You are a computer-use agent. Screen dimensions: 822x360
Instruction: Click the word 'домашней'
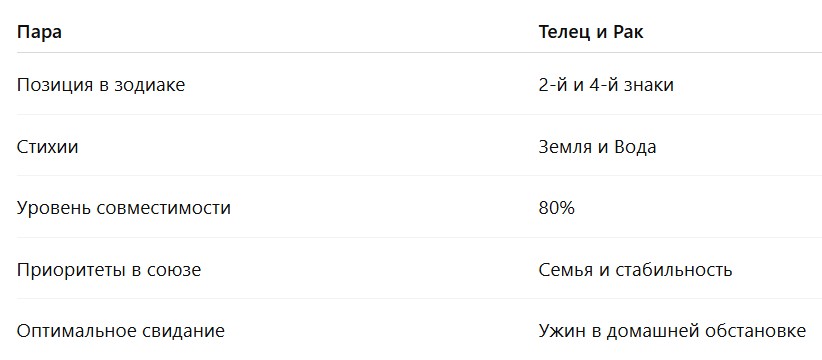pyautogui.click(x=649, y=331)
